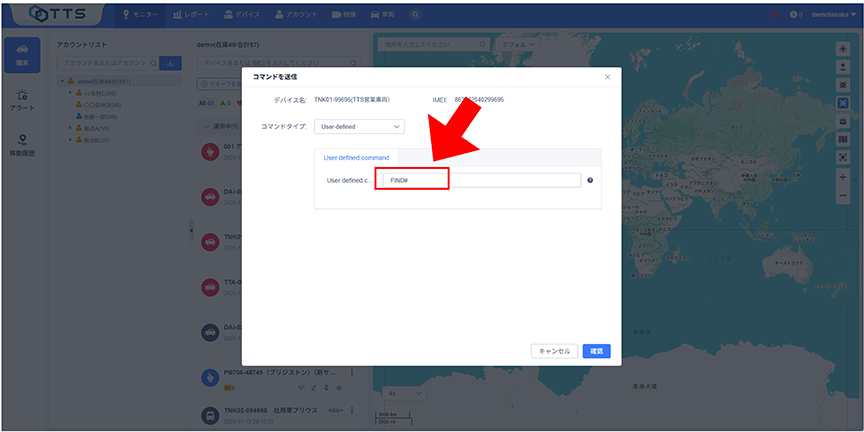Click the map zoom out minus icon
This screenshot has width=864, height=432.
click(843, 193)
